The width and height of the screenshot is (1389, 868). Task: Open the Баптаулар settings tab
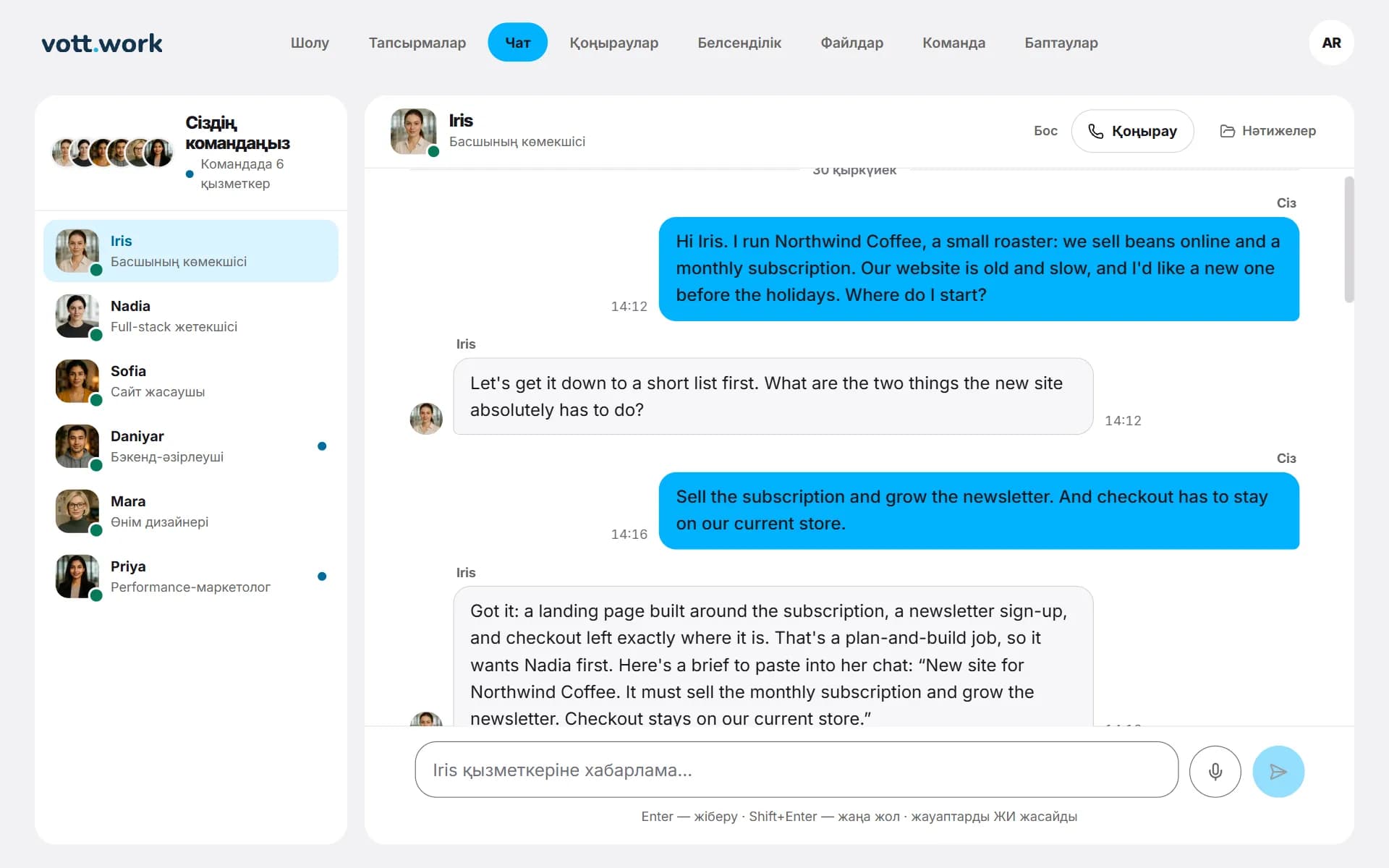point(1061,43)
